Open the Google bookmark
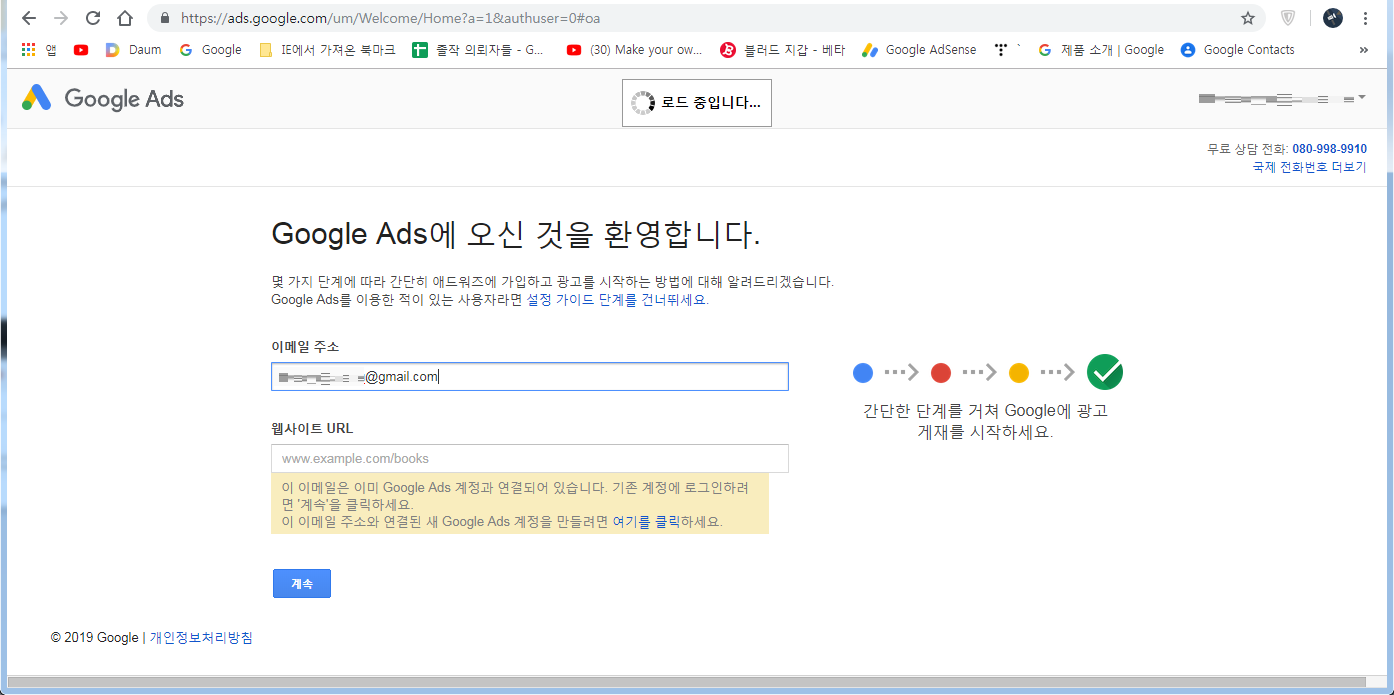This screenshot has height=695, width=1394. (210, 50)
